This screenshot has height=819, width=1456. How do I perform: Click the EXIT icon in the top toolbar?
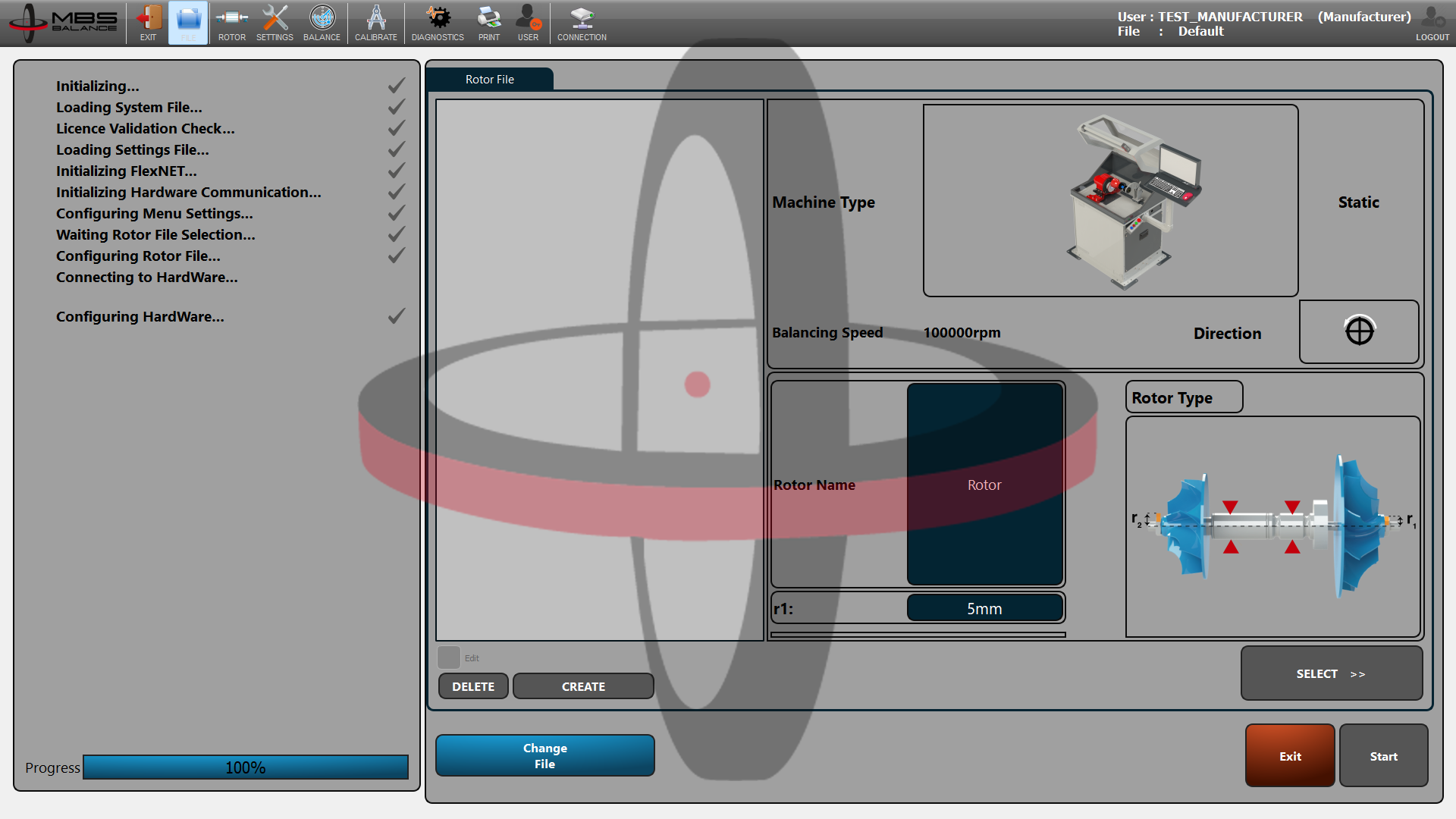coord(148,23)
